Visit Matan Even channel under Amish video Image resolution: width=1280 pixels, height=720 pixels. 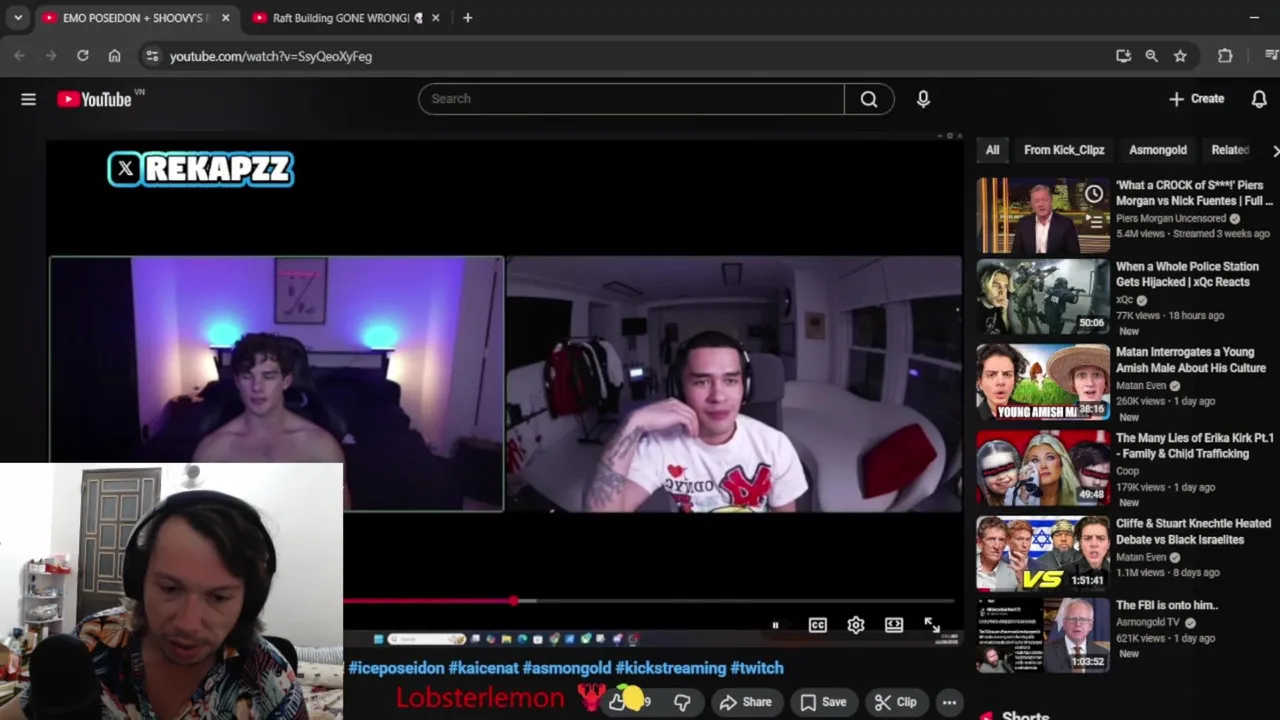(x=1141, y=385)
